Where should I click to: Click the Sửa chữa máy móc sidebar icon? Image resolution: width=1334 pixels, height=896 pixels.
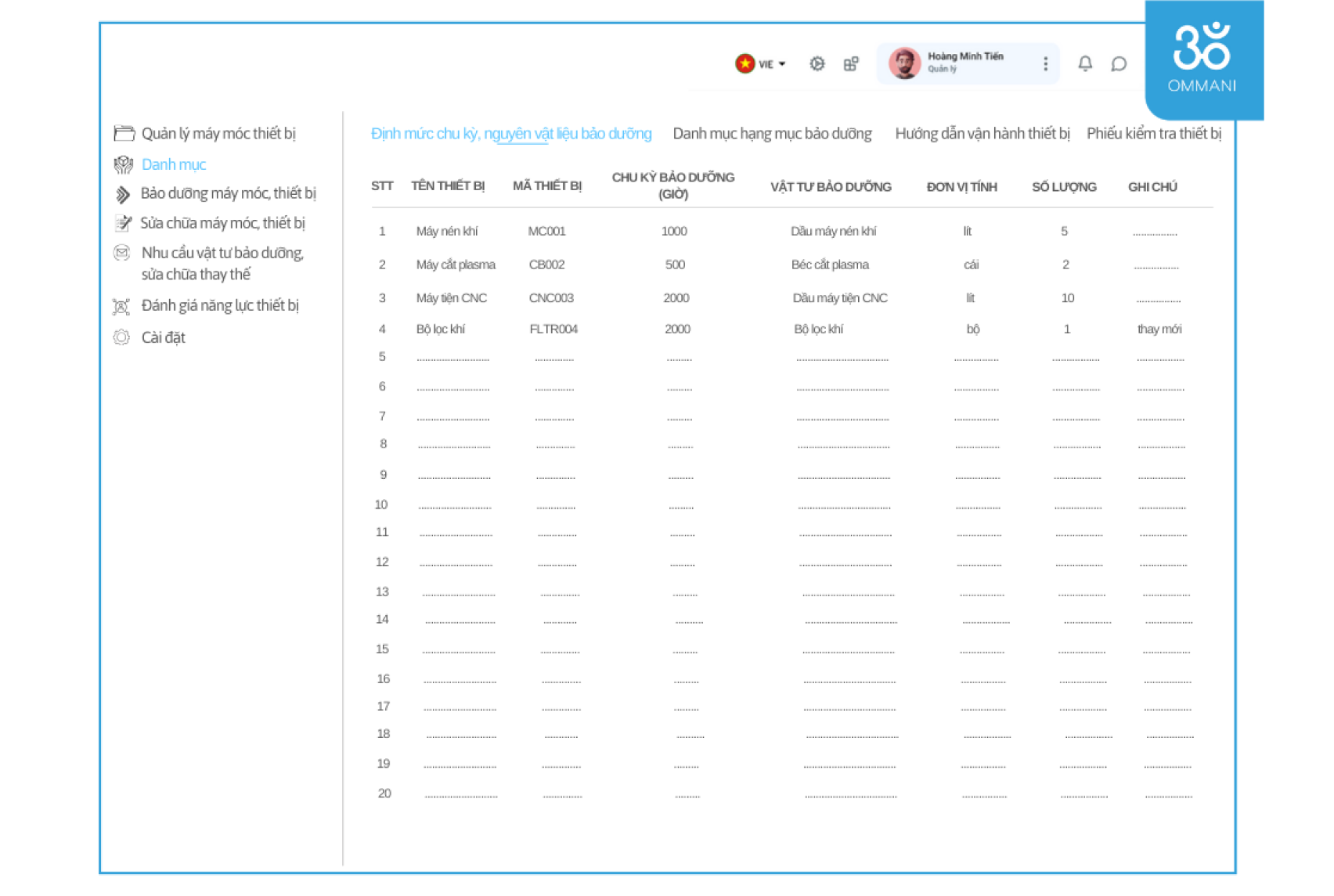coord(123,224)
